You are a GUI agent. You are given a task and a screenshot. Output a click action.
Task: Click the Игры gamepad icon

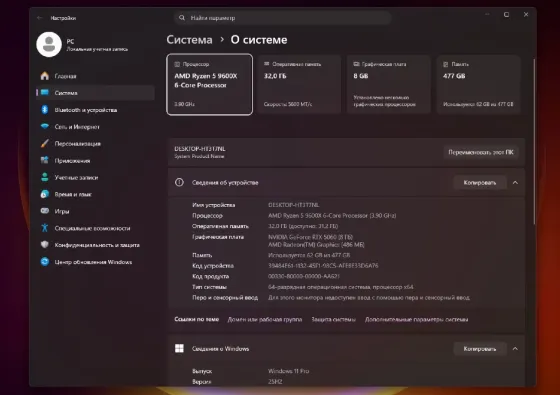pos(45,211)
